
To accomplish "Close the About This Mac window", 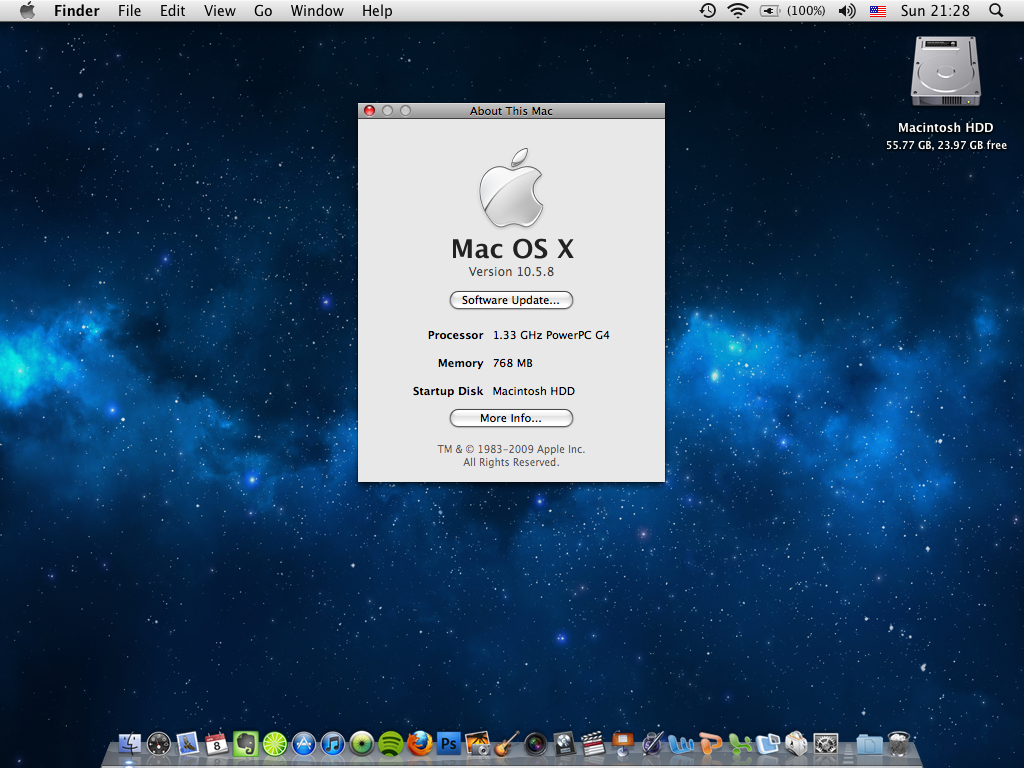I will [370, 111].
